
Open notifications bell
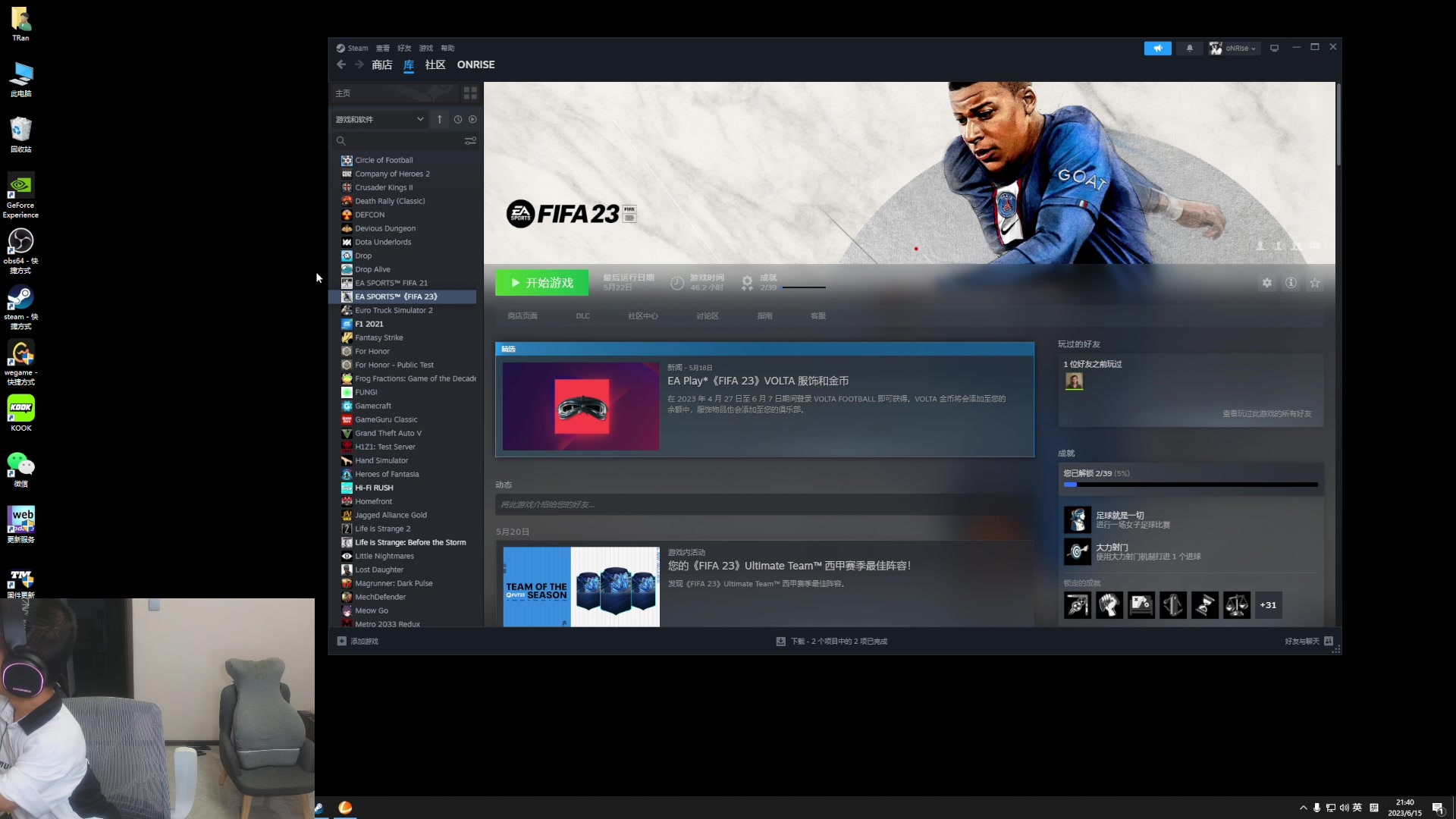click(x=1190, y=48)
